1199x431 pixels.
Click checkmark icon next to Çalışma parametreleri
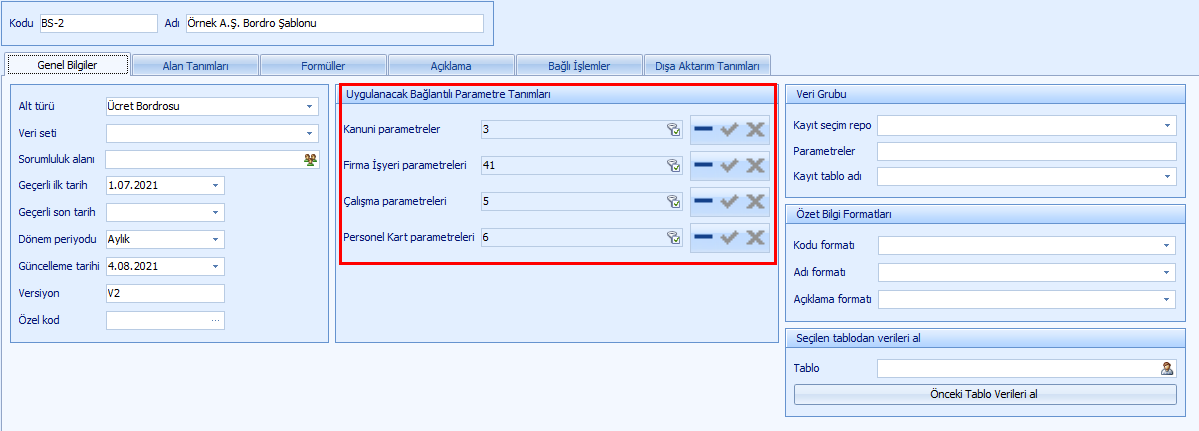click(x=730, y=201)
